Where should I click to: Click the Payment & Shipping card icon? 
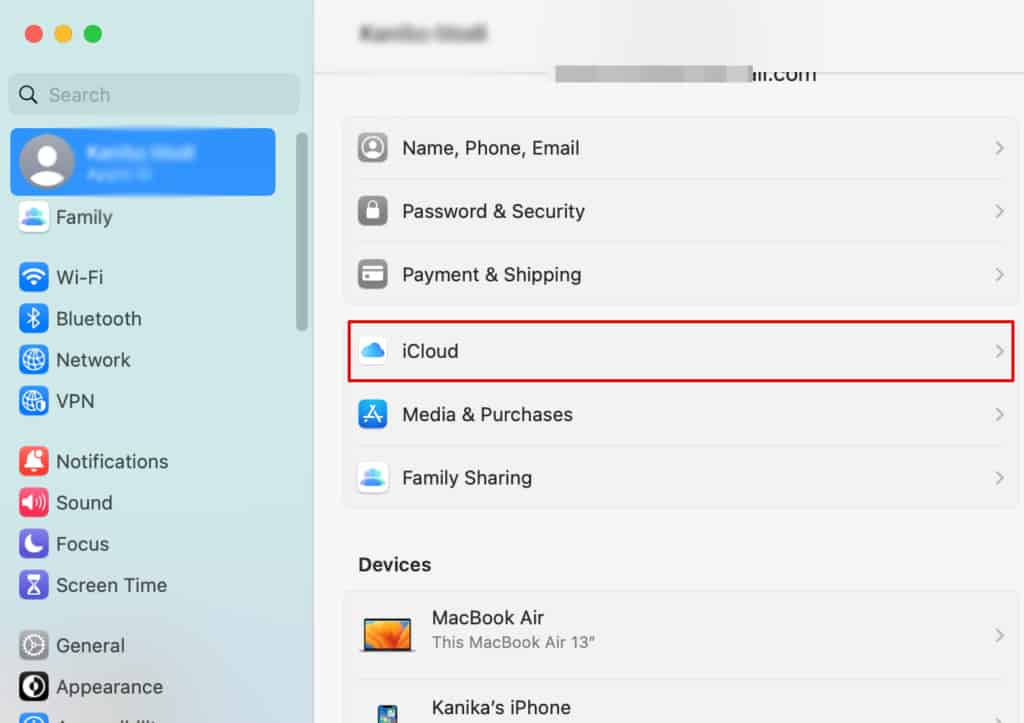(x=372, y=274)
